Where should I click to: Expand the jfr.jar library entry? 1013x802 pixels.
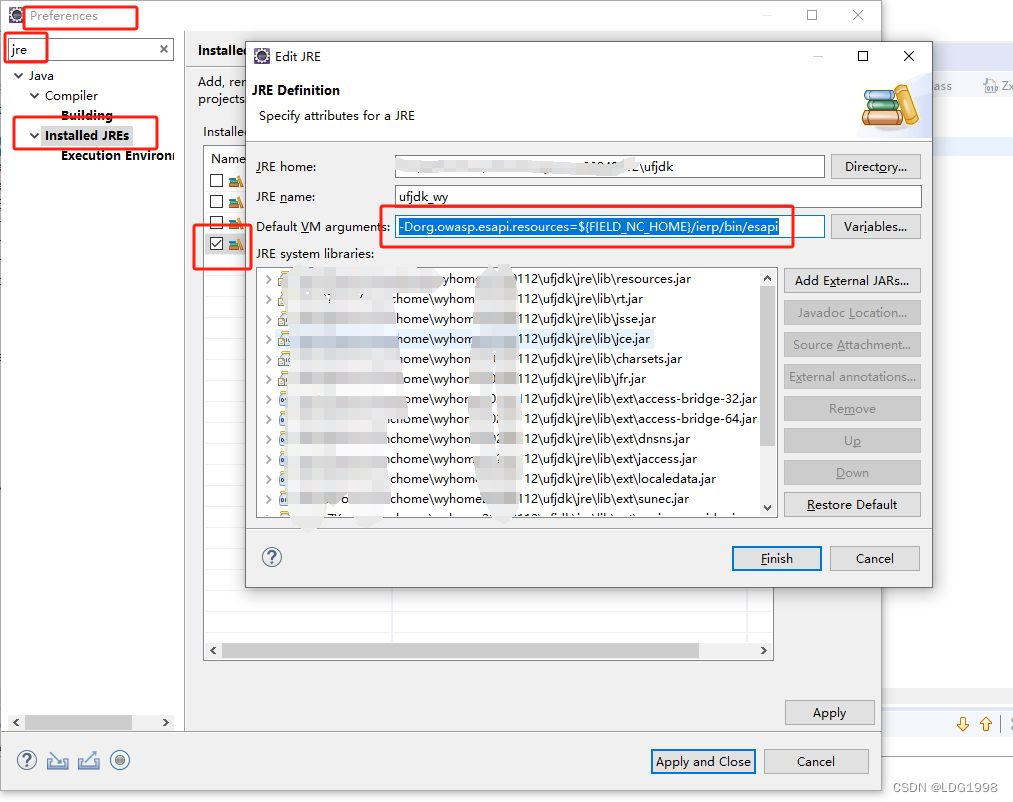[268, 379]
